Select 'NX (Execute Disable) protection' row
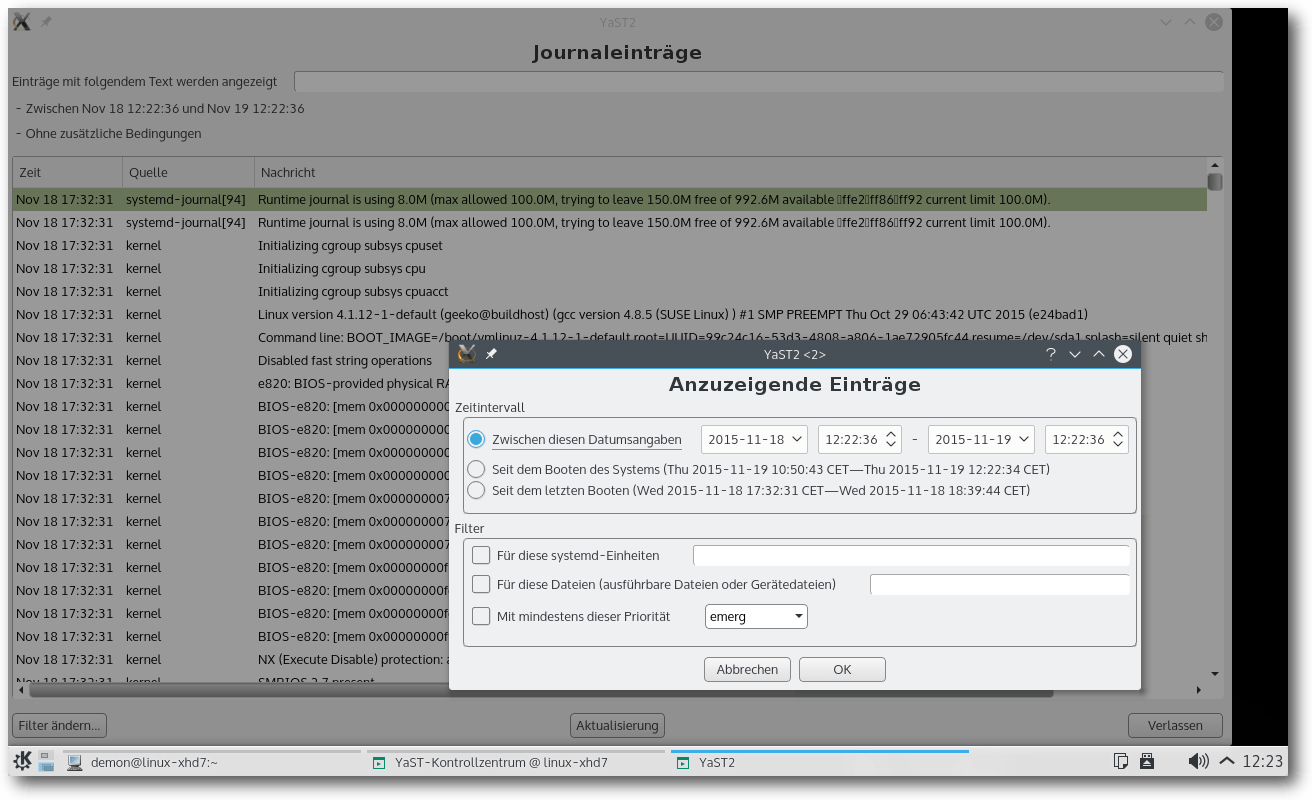Viewport: 1312px width, 800px height. (x=230, y=660)
